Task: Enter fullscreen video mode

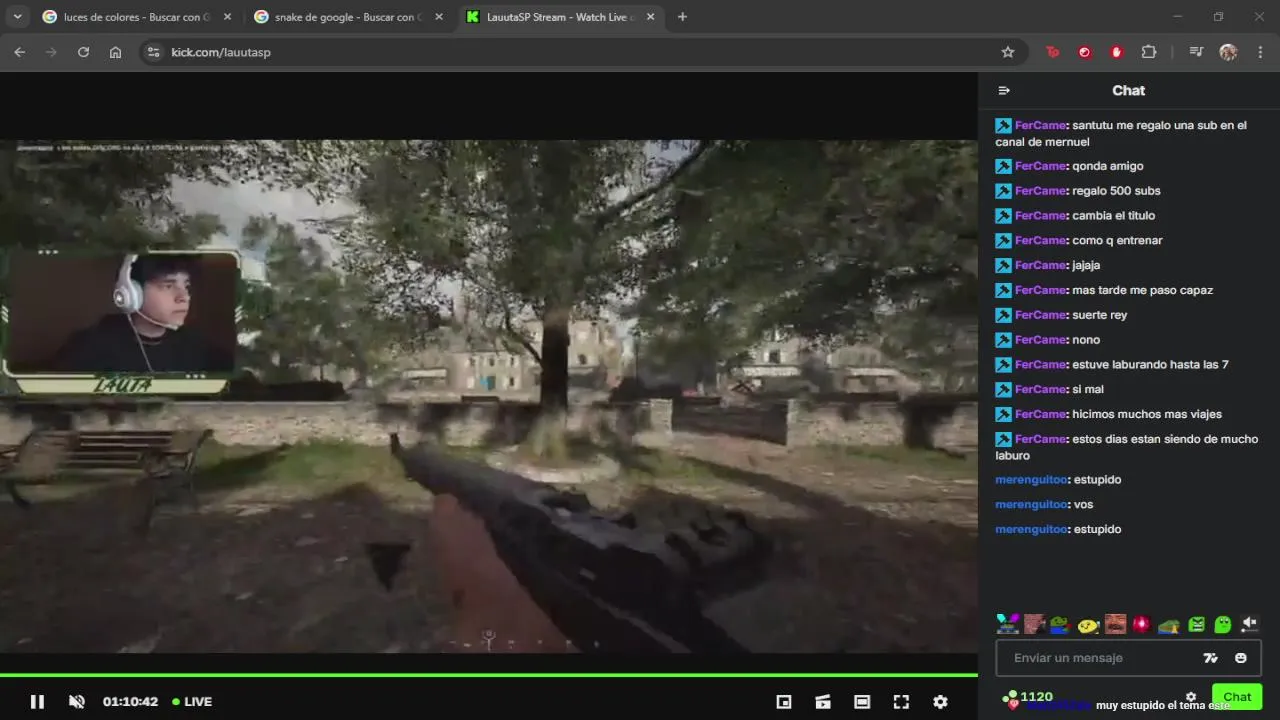Action: 901,702
